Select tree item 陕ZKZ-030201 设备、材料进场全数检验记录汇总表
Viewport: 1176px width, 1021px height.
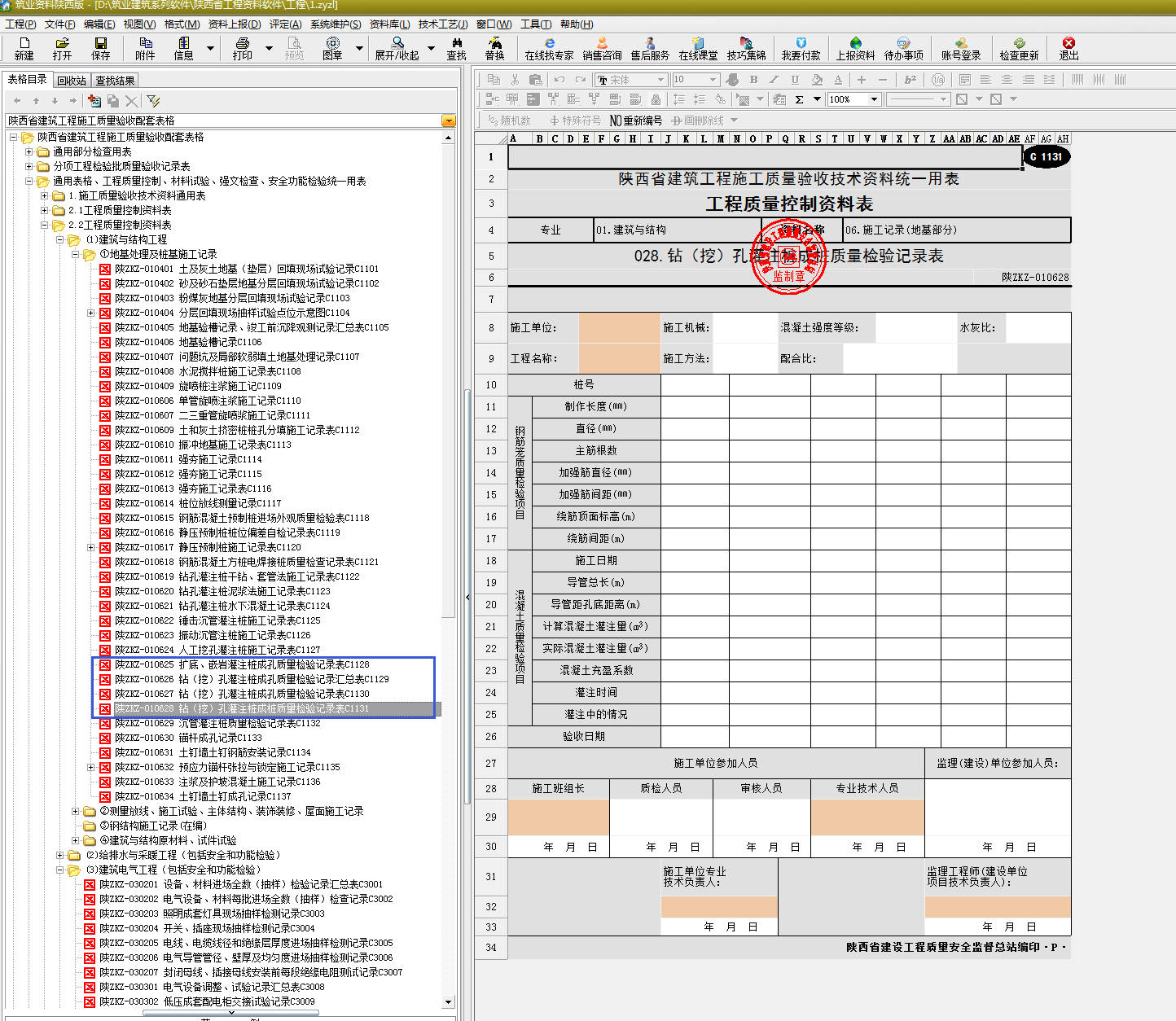pyautogui.click(x=241, y=884)
